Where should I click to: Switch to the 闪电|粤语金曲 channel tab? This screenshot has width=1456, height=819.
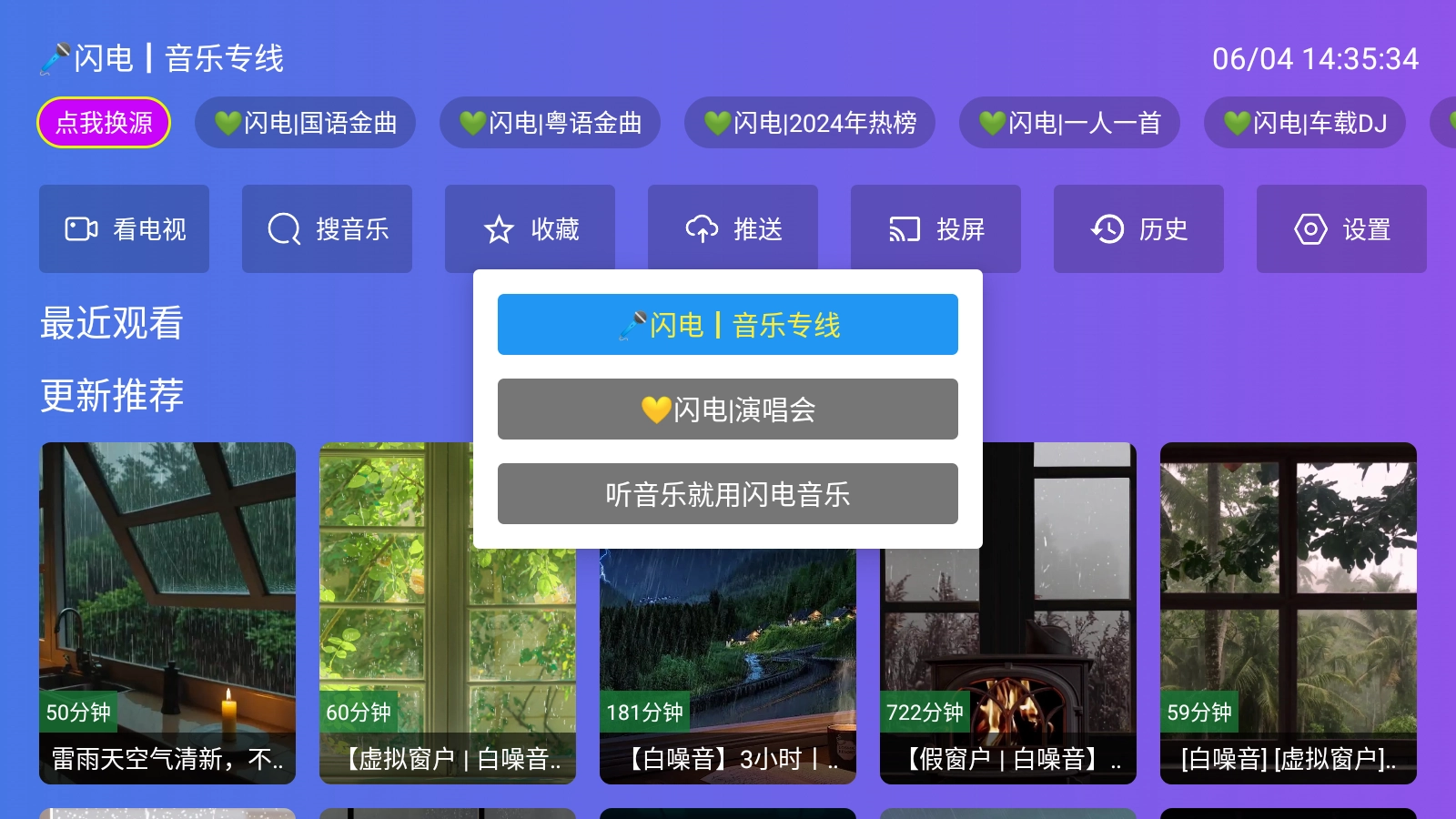point(548,122)
